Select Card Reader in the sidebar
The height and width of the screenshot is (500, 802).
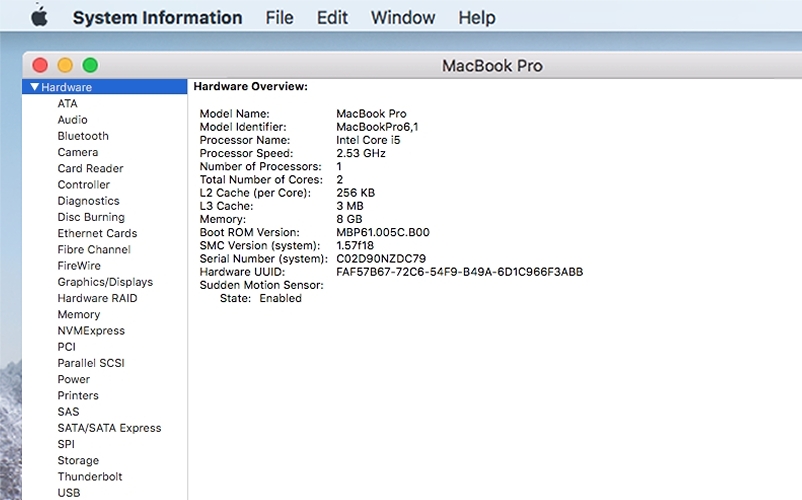click(91, 168)
